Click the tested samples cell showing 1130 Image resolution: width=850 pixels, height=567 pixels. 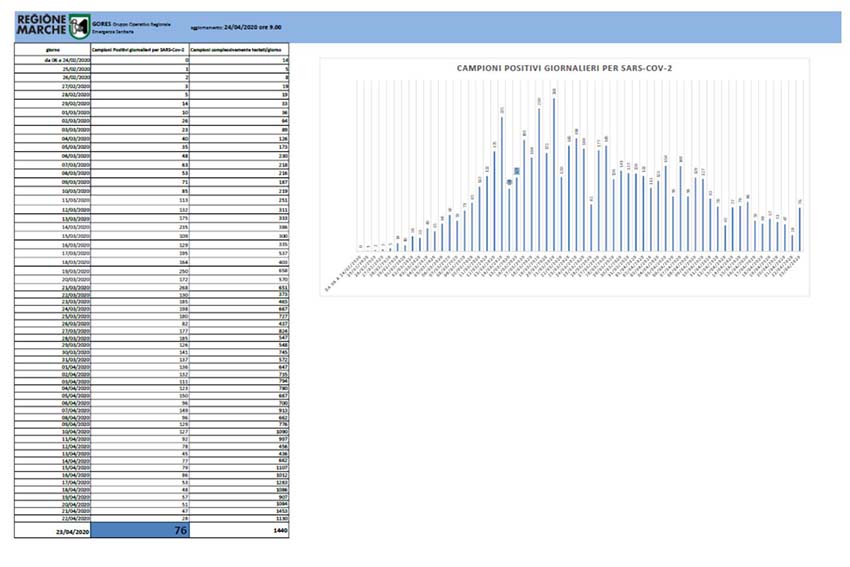[x=279, y=519]
